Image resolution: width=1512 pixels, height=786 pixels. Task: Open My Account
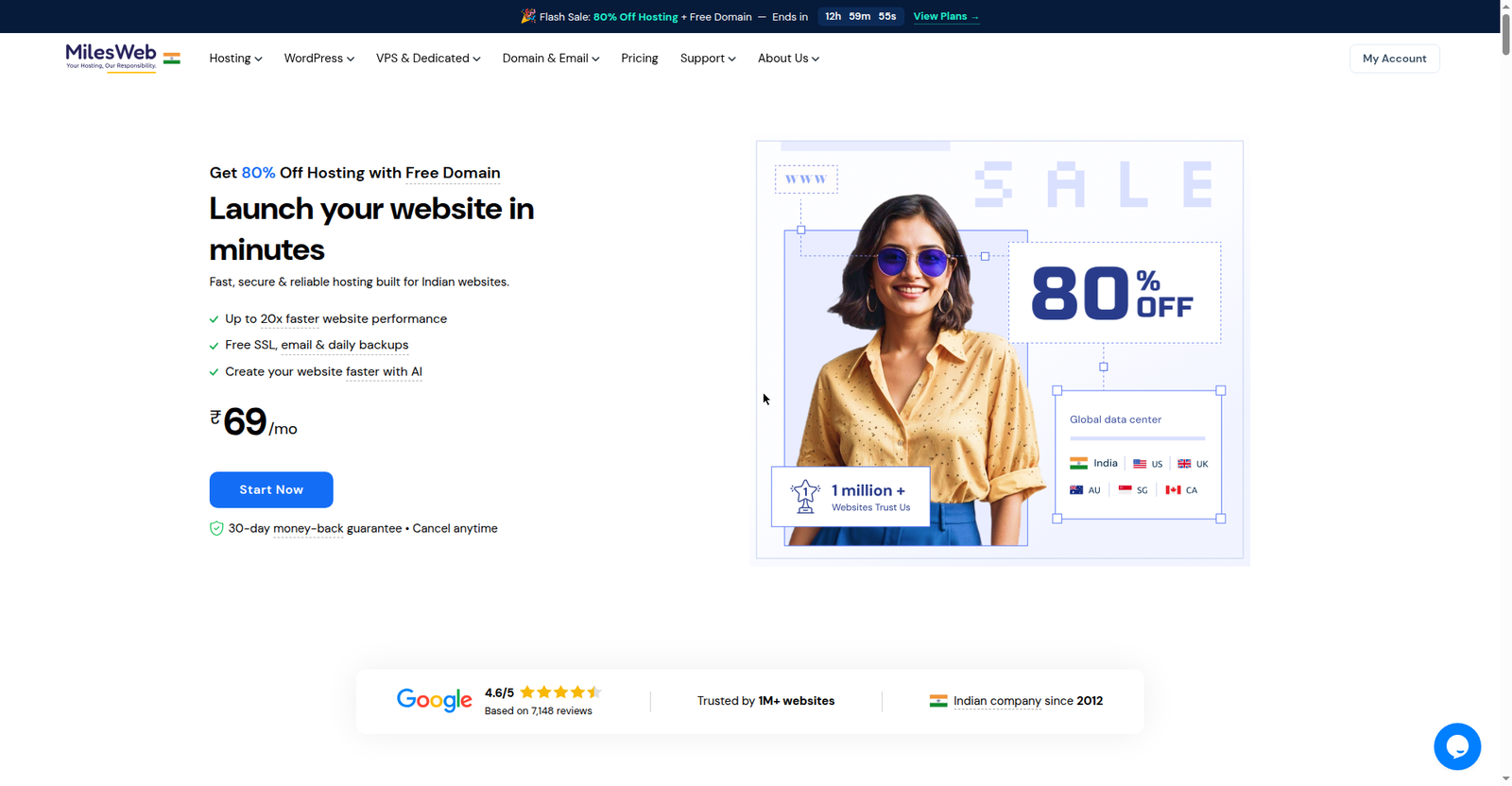1395,59
